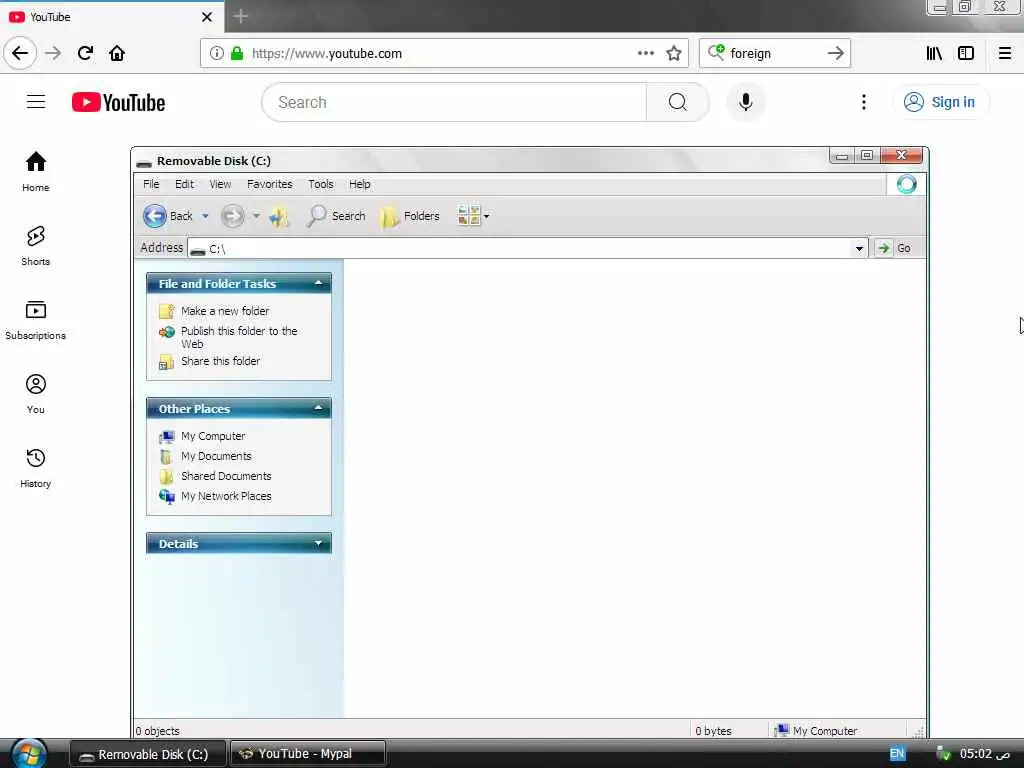Click the browser search box containing 'foreign'
The image size is (1024, 768).
(x=774, y=53)
